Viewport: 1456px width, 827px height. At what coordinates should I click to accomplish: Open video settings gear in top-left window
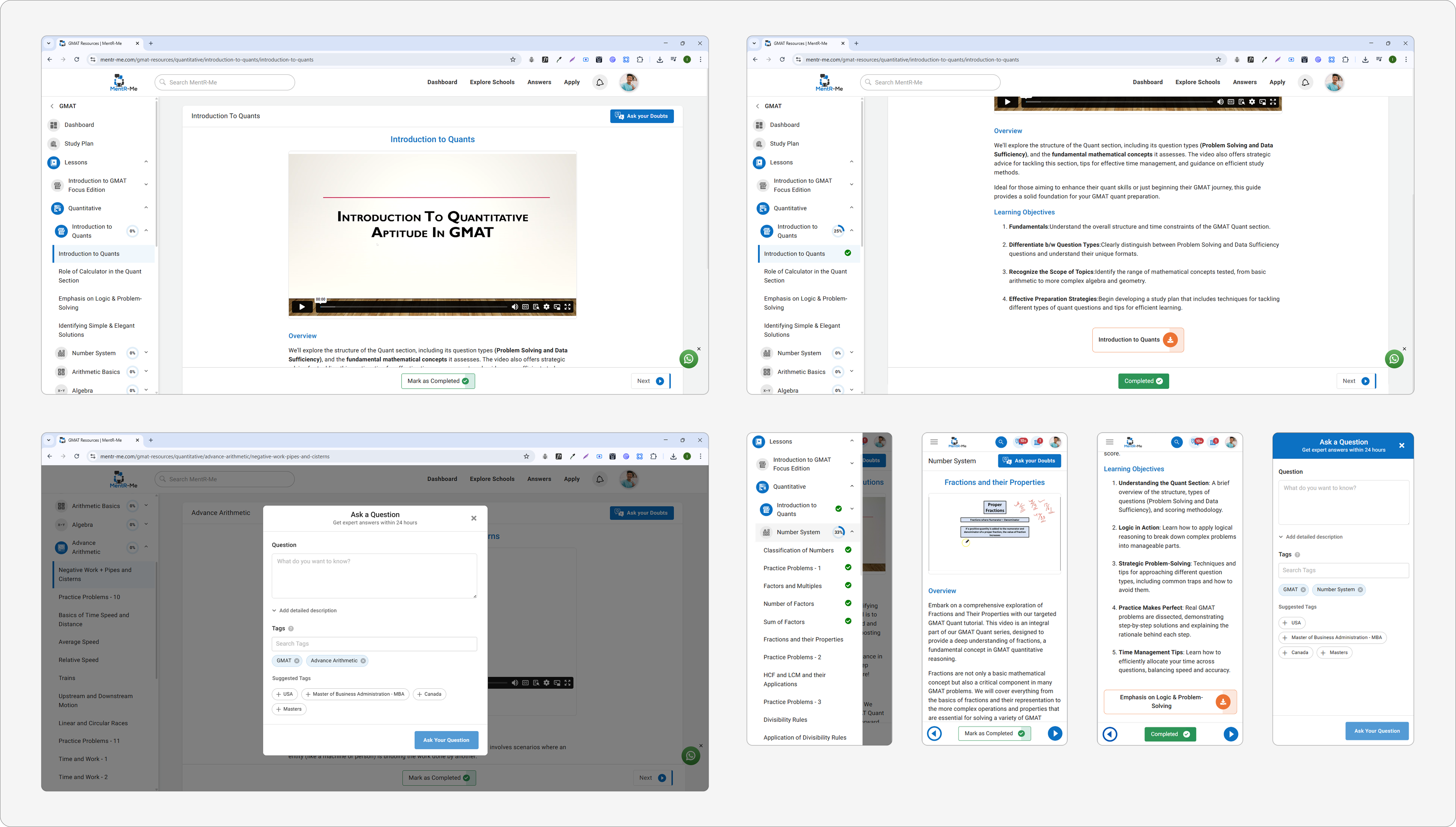(x=547, y=307)
